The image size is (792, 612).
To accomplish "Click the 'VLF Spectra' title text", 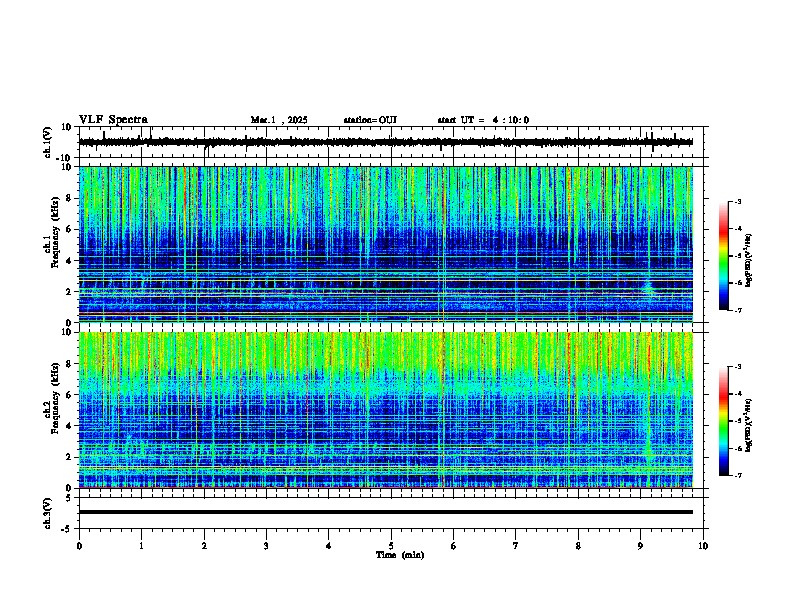I will click(113, 120).
